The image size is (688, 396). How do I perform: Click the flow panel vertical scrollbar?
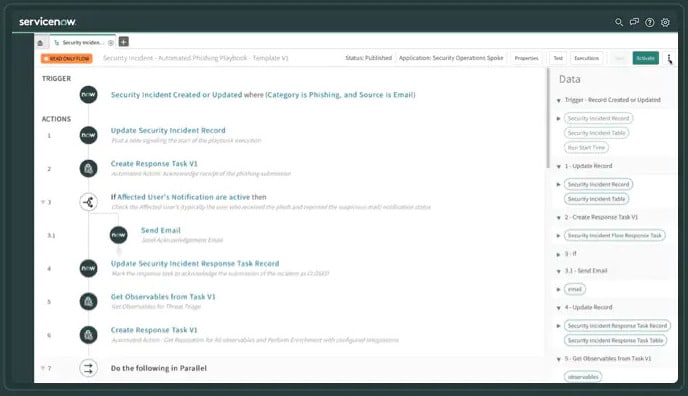tap(548, 118)
